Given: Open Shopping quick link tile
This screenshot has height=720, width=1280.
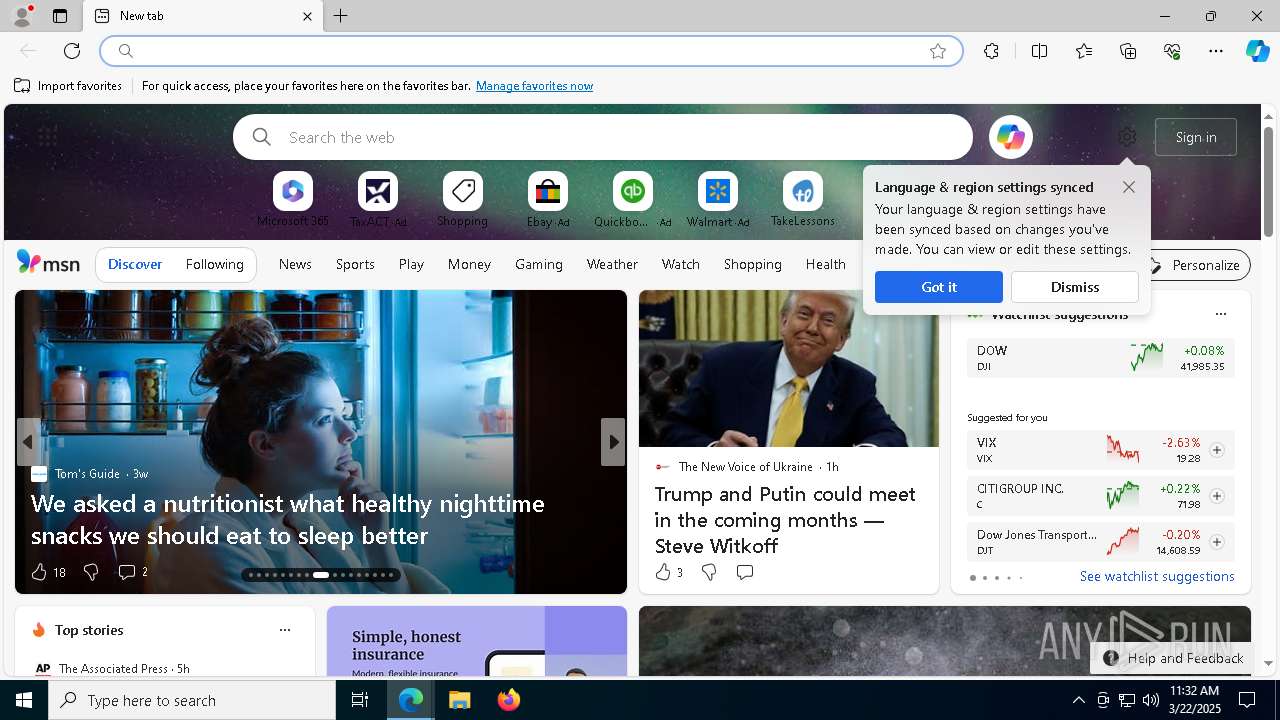Looking at the screenshot, I should click(x=462, y=199).
